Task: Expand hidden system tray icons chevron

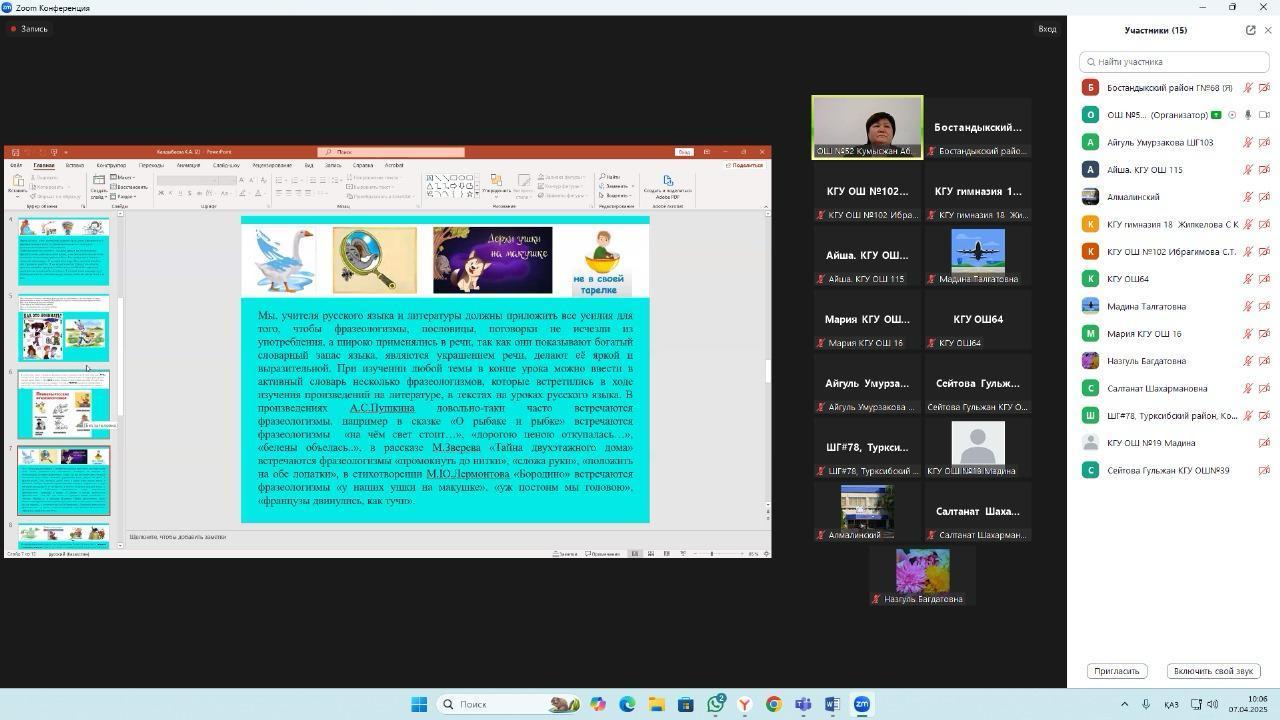Action: pyautogui.click(x=1124, y=704)
